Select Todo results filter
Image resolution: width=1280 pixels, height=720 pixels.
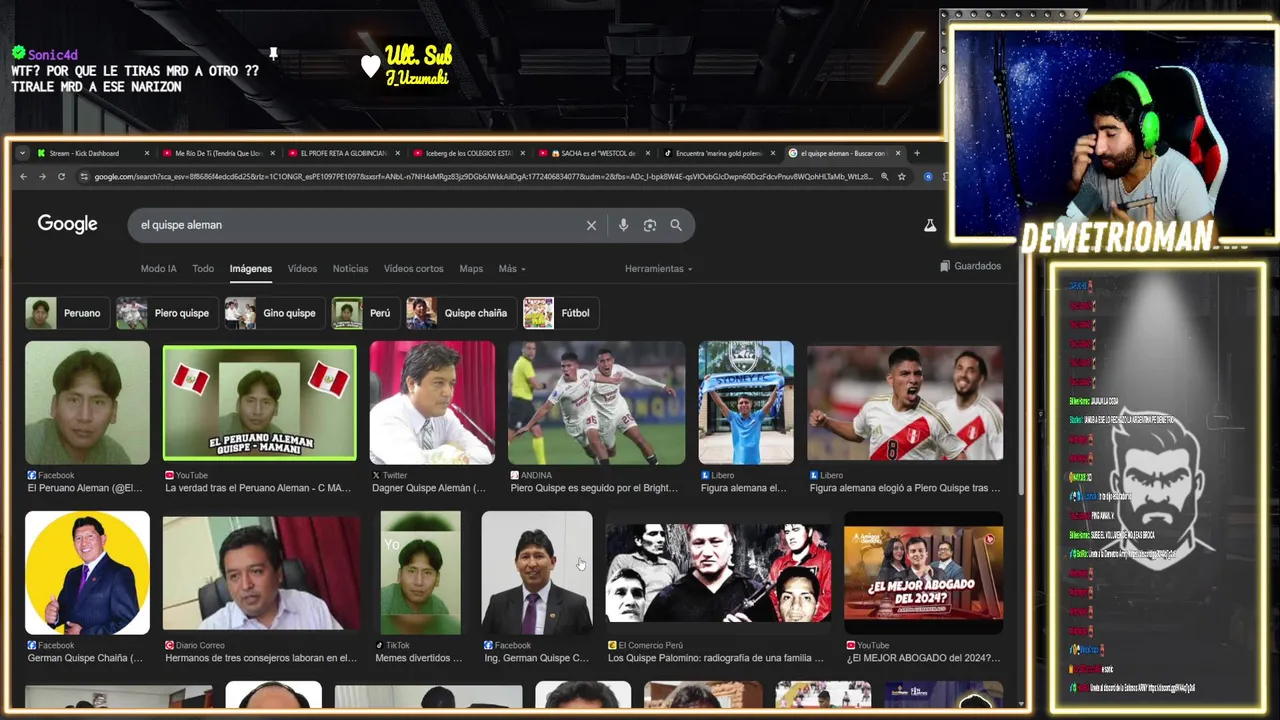[x=203, y=269]
